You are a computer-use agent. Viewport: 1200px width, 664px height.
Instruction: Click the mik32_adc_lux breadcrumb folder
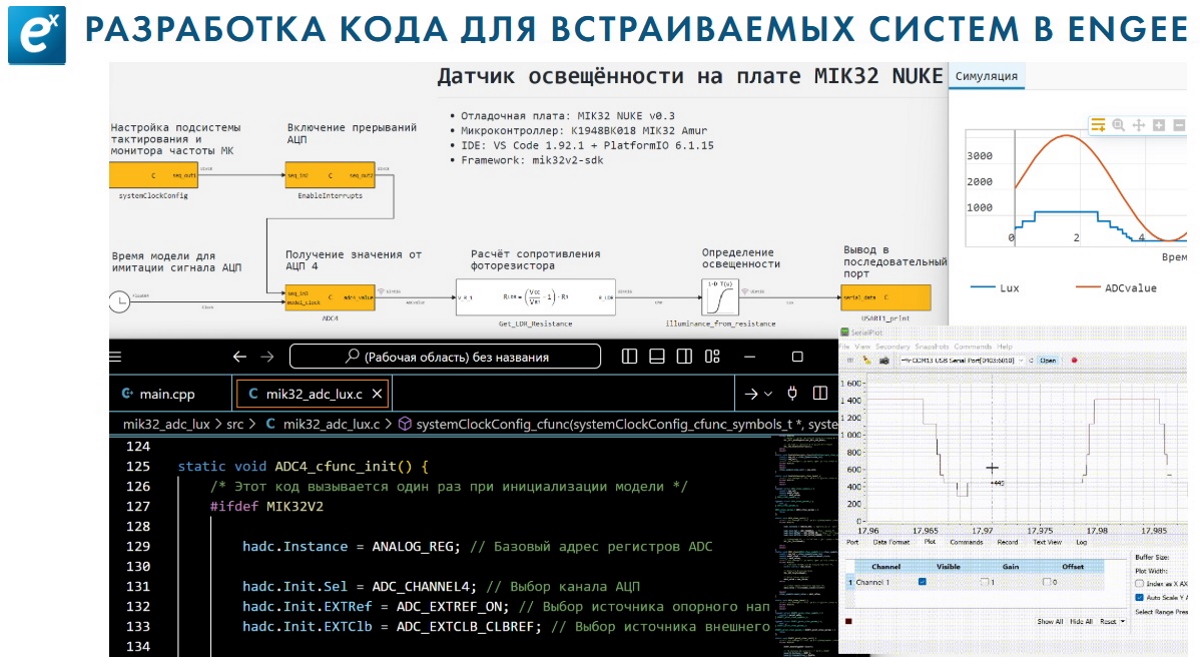(166, 424)
